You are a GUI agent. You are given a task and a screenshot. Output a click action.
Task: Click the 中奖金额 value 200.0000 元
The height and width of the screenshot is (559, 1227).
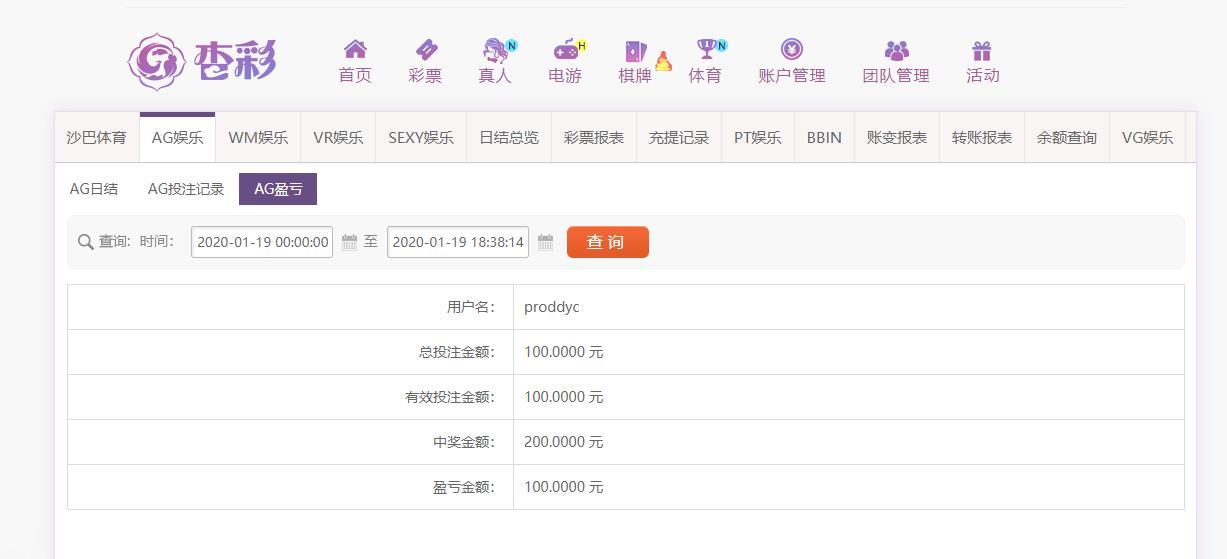564,442
